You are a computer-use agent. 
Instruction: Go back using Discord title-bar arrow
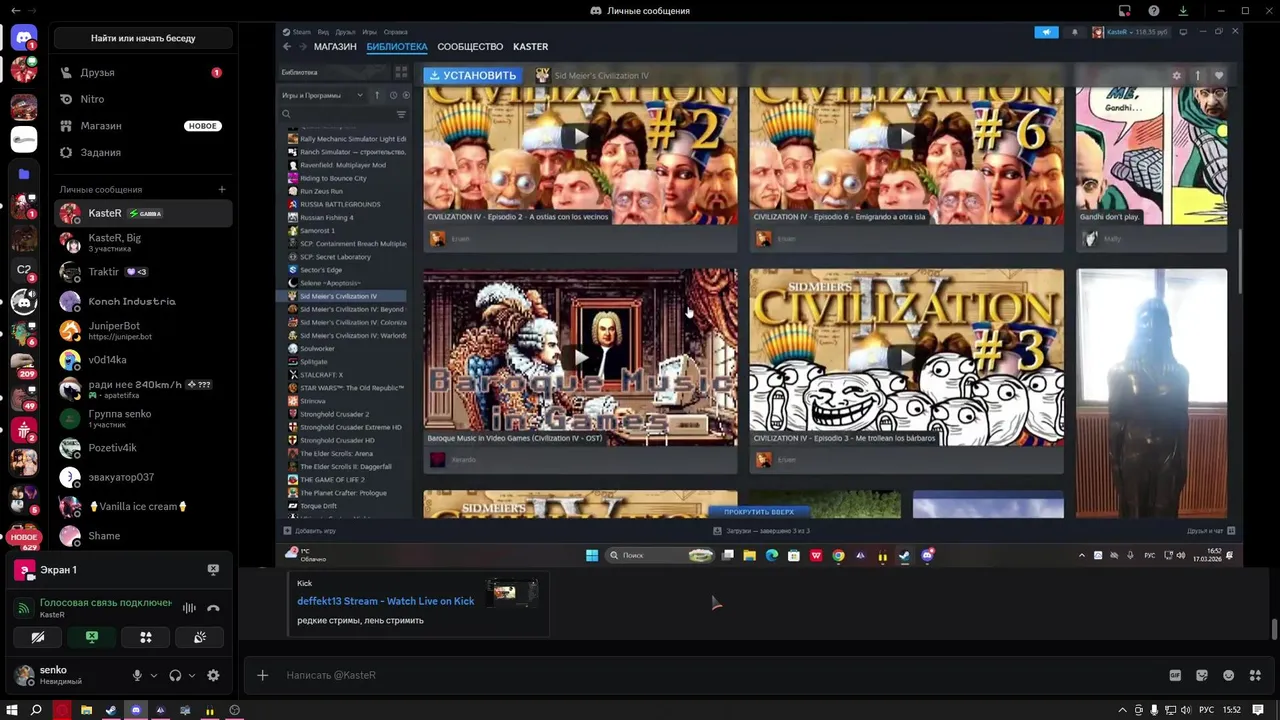(x=16, y=11)
